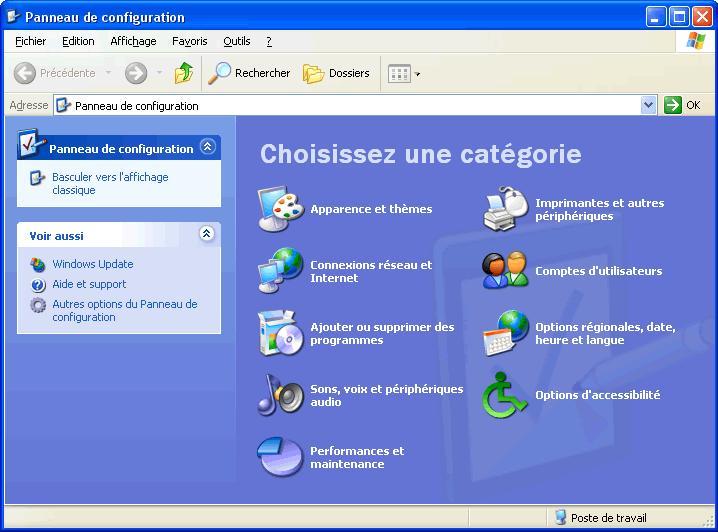Click Performances et maintenance text link
718x532 pixels.
(x=357, y=457)
